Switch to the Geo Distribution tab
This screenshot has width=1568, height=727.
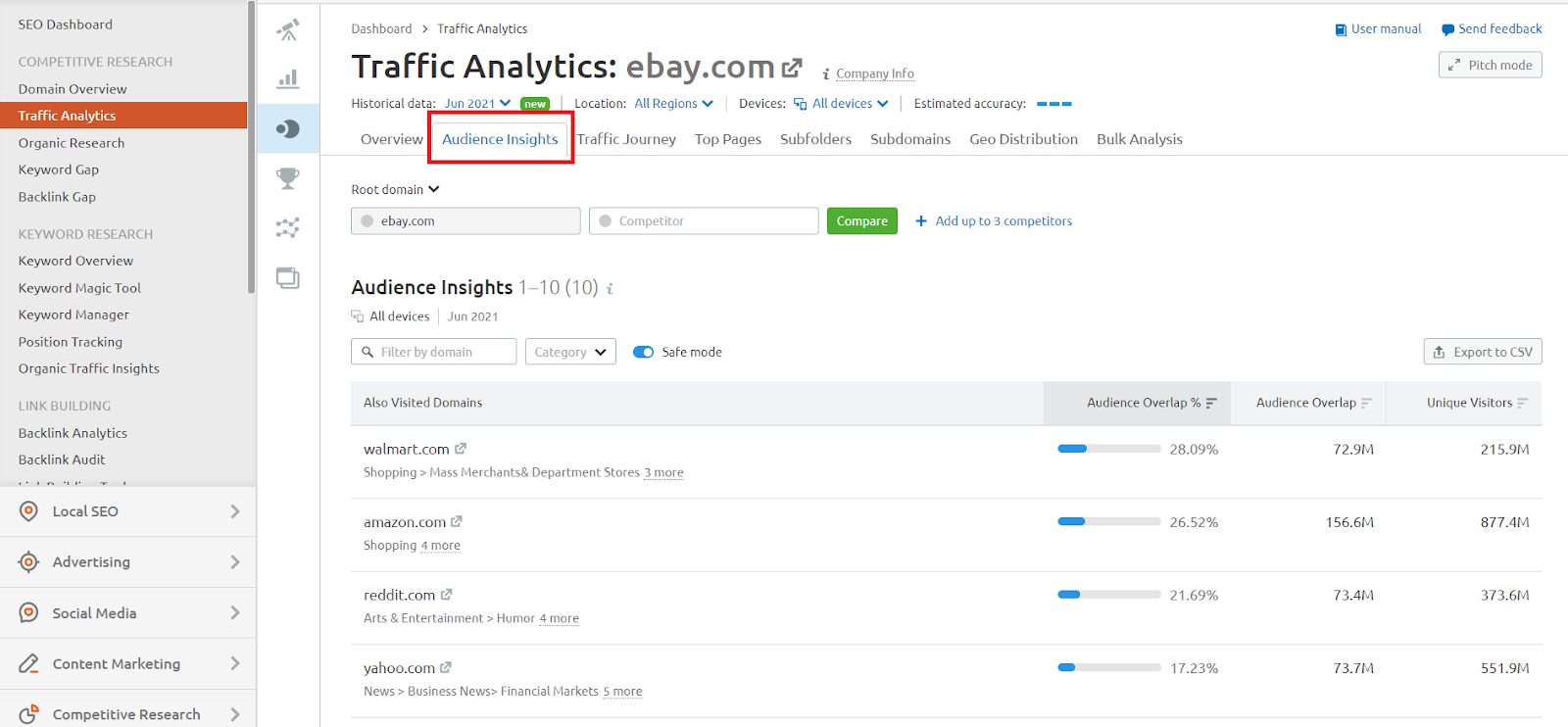point(1024,139)
